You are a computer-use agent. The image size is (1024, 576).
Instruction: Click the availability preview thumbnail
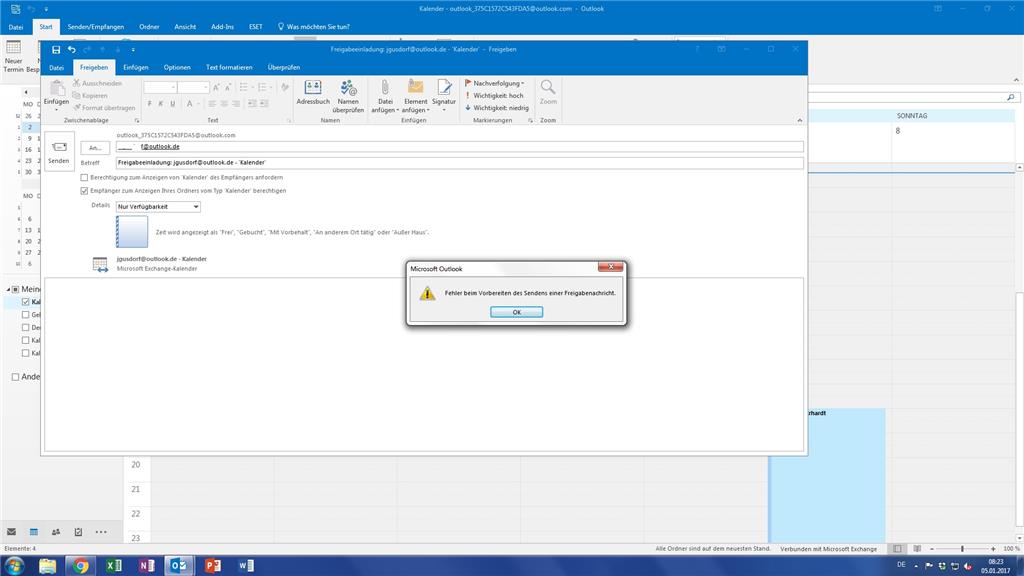coord(132,232)
